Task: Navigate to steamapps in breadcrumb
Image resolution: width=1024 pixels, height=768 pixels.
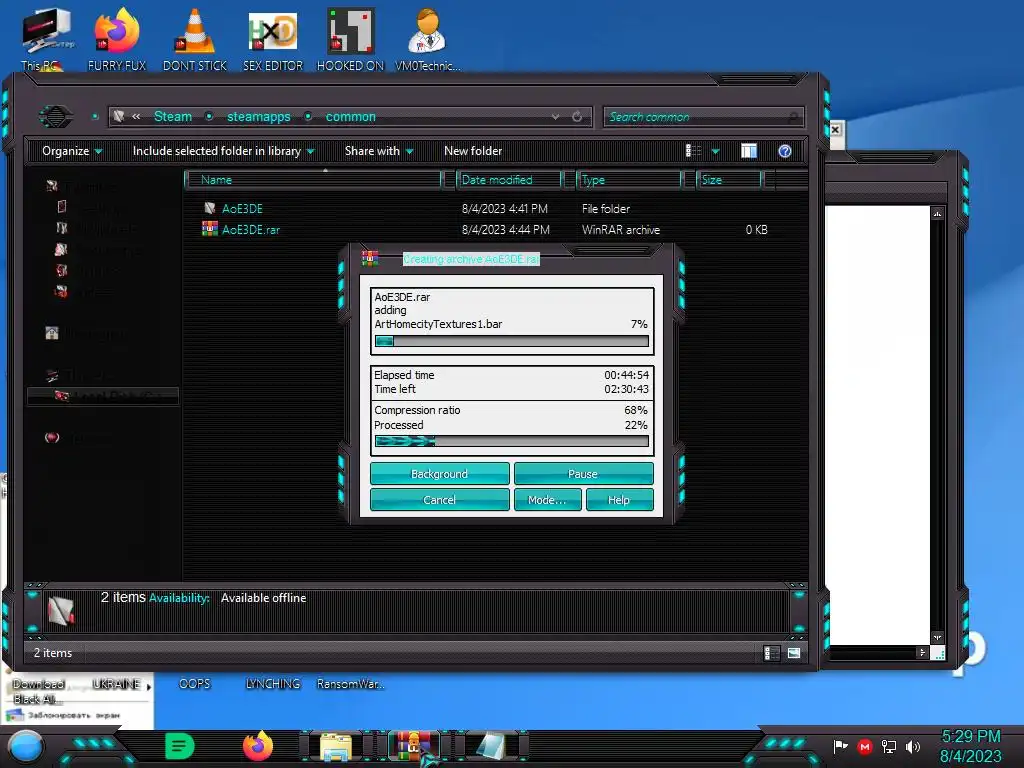Action: [x=259, y=116]
